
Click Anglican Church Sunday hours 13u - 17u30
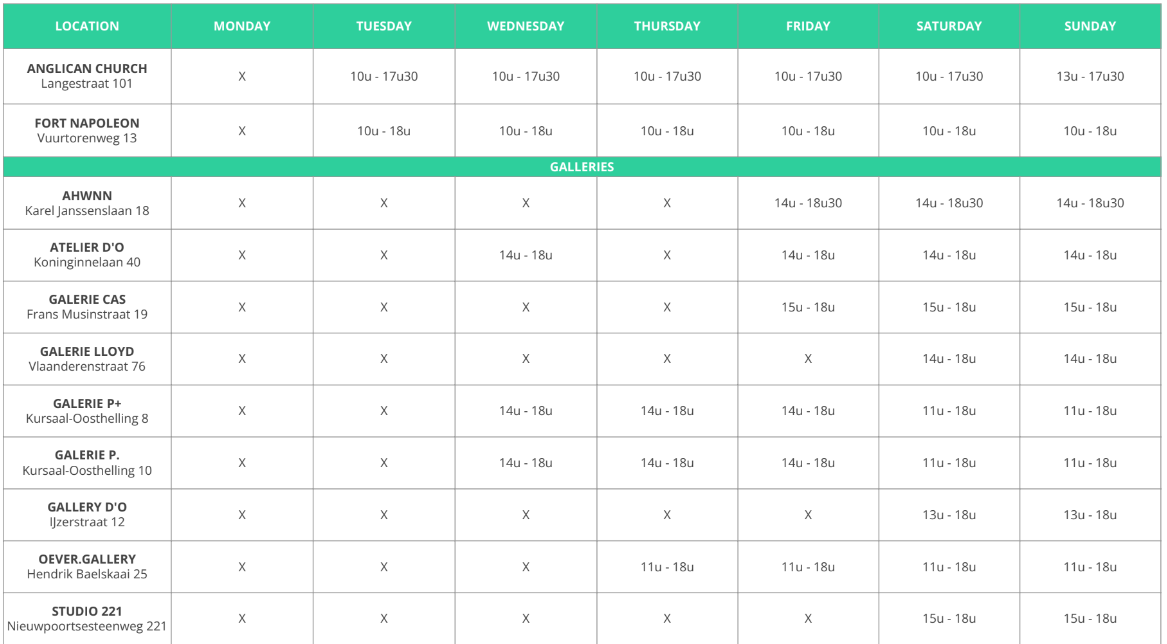tap(1090, 76)
